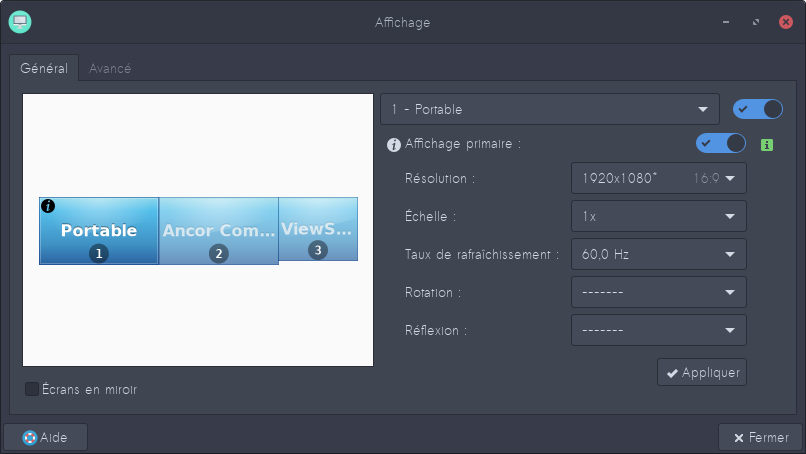Screen dimensions: 806x454
Task: Open the Résolution dropdown
Action: point(658,179)
